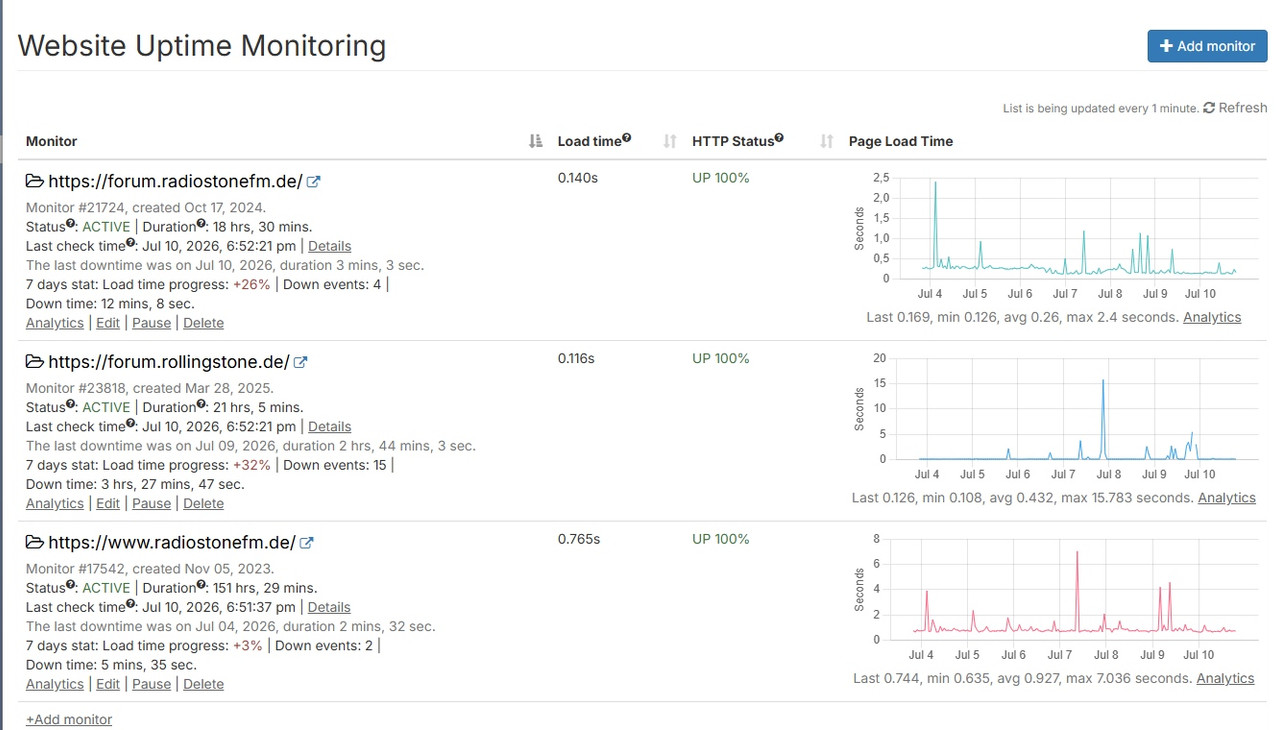
Task: Open forum.radiostonefm.de external link icon
Action: [x=313, y=181]
